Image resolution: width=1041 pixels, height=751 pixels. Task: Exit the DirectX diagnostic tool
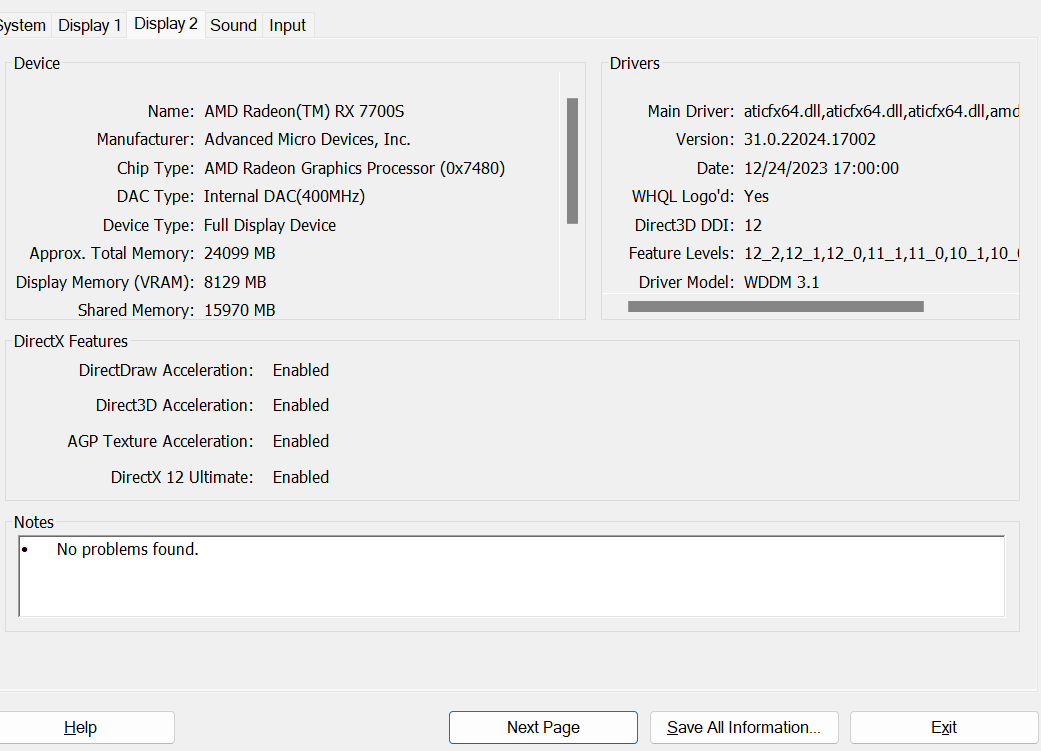pos(944,727)
